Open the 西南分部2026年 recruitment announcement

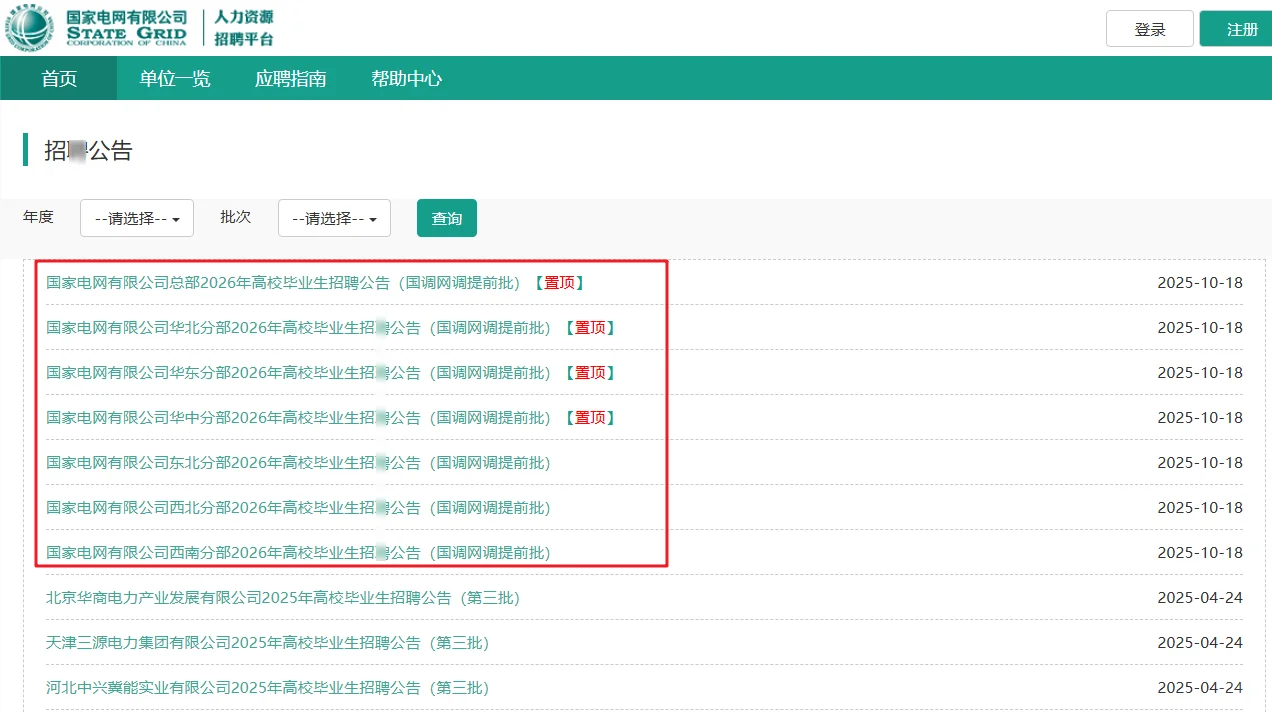pyautogui.click(x=298, y=553)
